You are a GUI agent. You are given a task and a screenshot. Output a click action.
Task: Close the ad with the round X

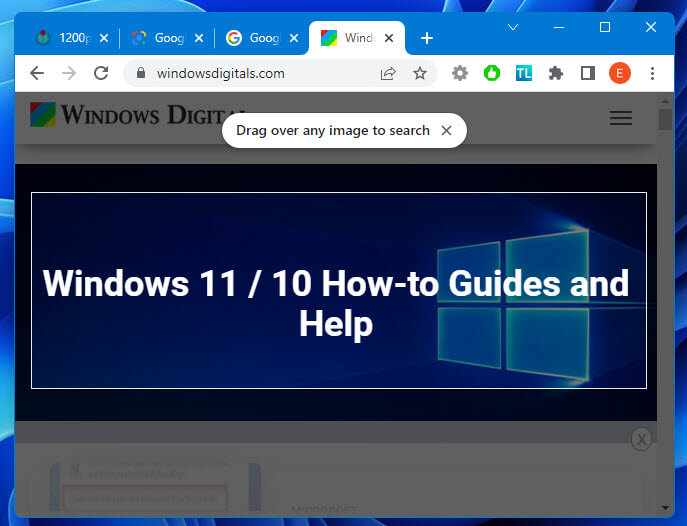pyautogui.click(x=641, y=439)
